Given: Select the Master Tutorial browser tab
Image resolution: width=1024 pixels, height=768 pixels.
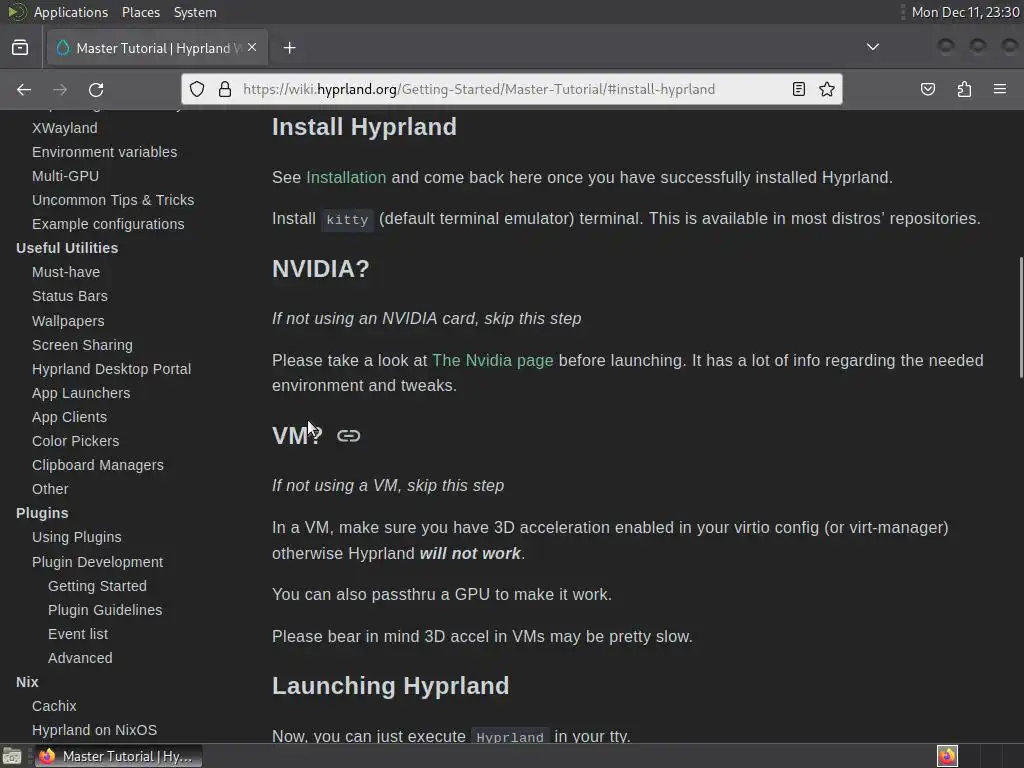Looking at the screenshot, I should pyautogui.click(x=157, y=48).
